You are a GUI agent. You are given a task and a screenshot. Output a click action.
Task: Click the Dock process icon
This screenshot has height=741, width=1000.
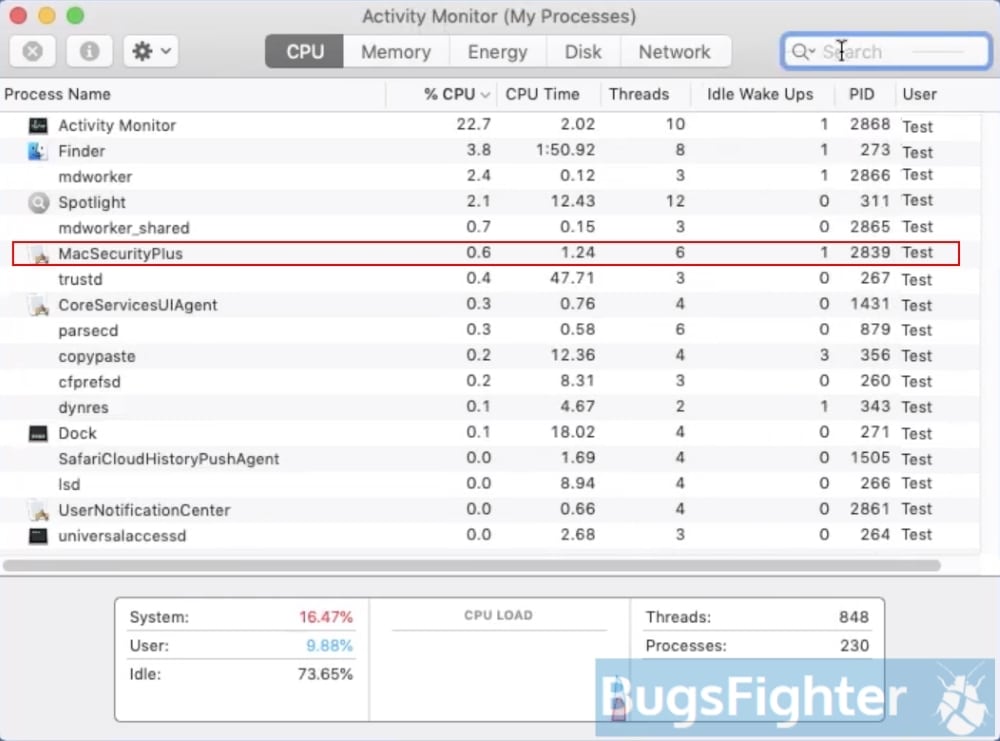click(x=38, y=434)
